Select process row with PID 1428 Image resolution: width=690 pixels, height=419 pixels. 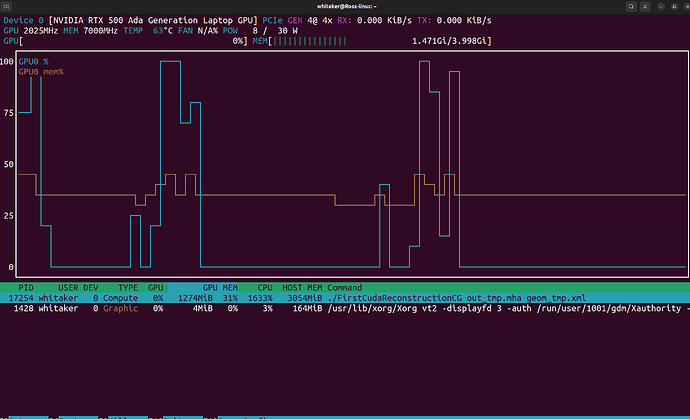tap(345, 309)
